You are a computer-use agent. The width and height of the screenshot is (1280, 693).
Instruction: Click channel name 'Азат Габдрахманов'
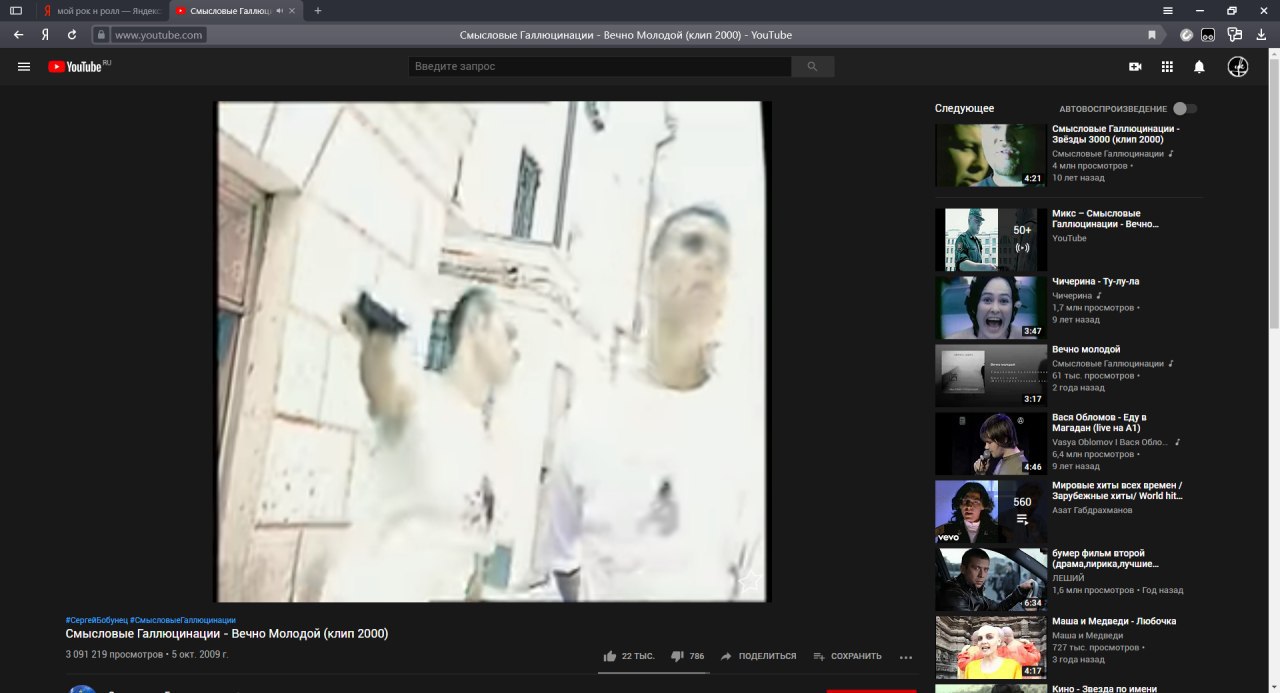pyautogui.click(x=1092, y=510)
